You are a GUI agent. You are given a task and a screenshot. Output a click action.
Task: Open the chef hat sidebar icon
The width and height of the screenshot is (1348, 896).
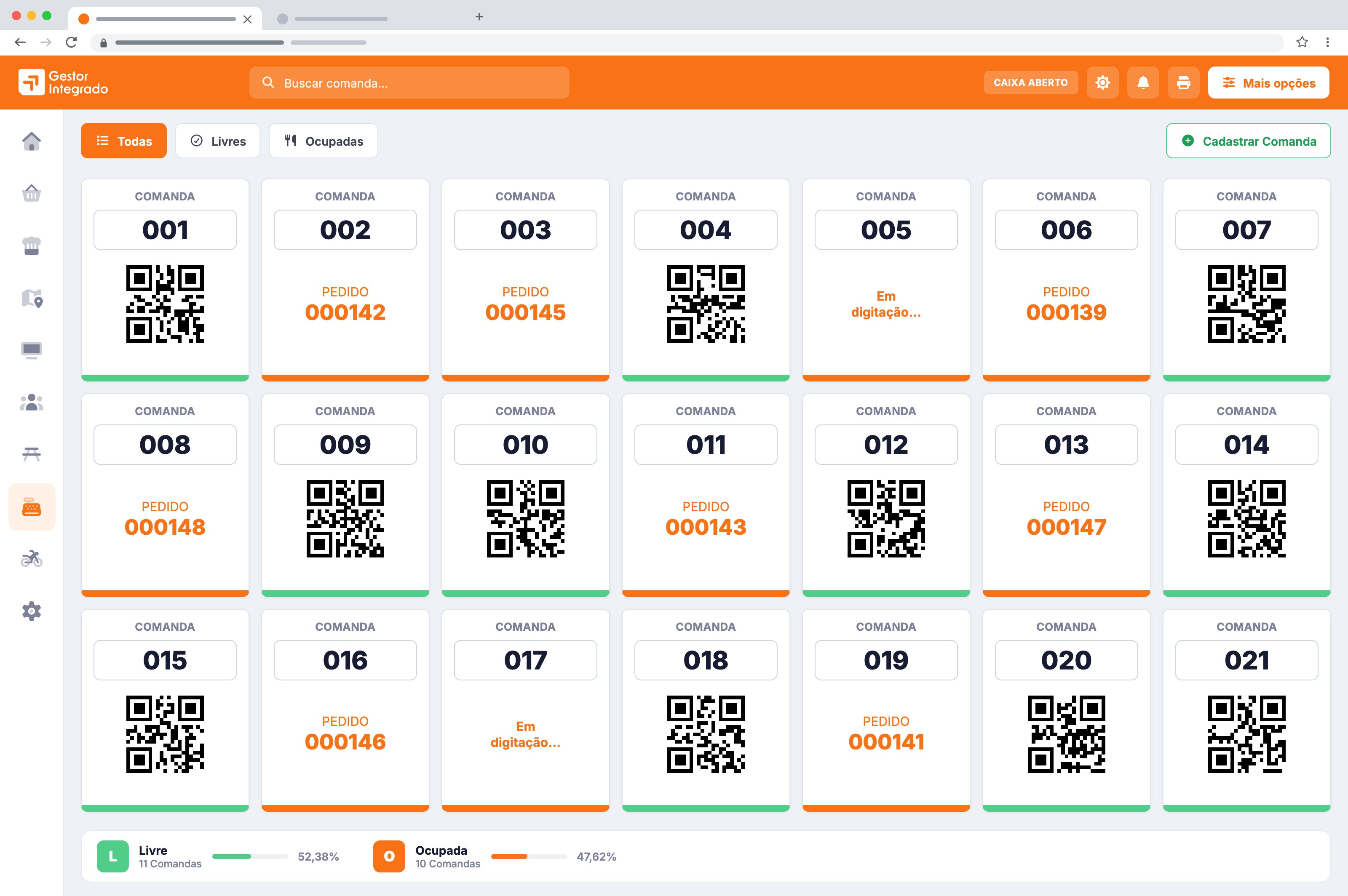coord(32,246)
